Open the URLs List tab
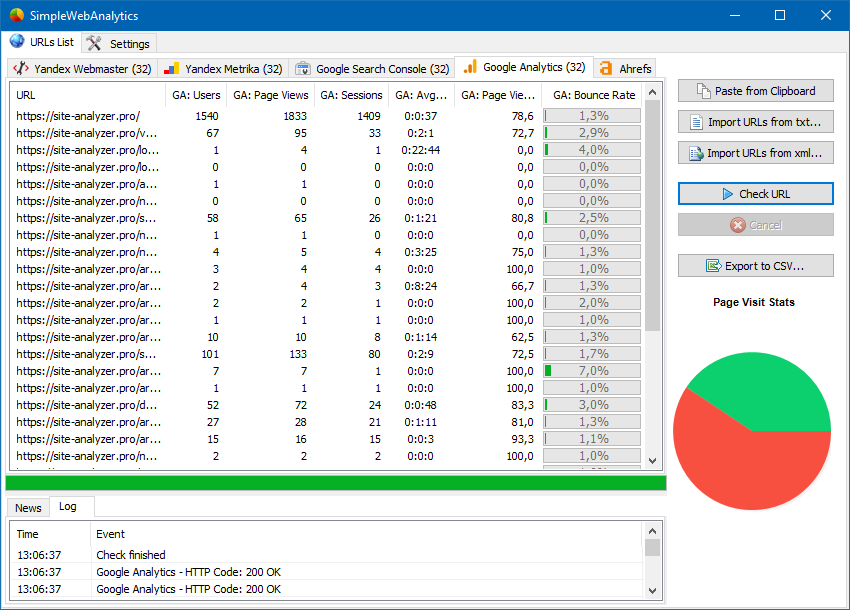 tap(42, 42)
